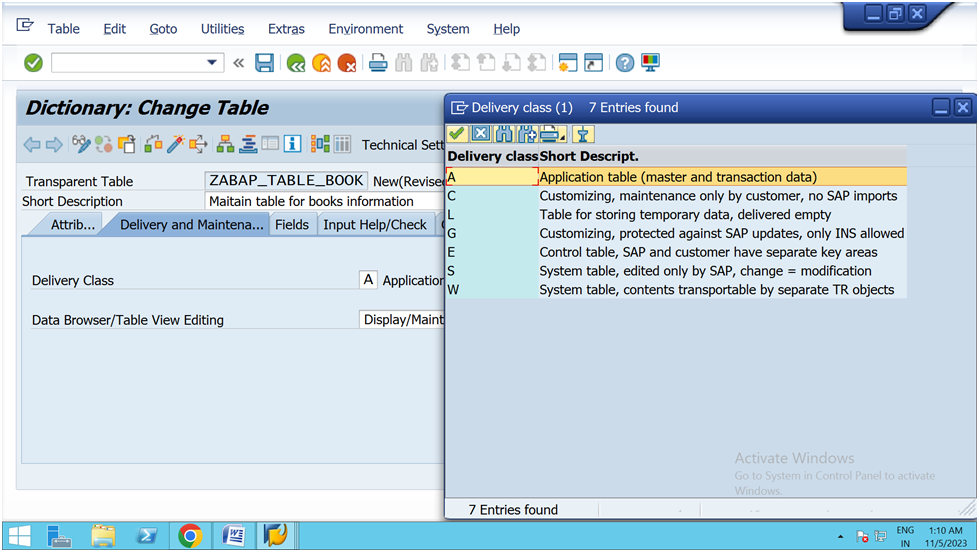Click the Generate Shortcut icon

(593, 62)
